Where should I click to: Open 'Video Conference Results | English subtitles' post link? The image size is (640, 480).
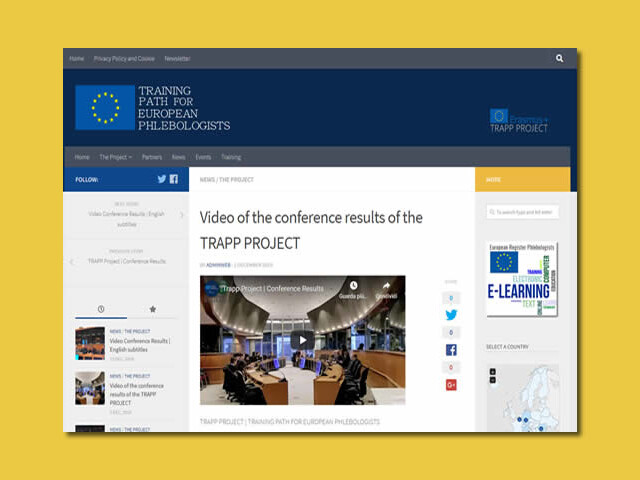(140, 345)
